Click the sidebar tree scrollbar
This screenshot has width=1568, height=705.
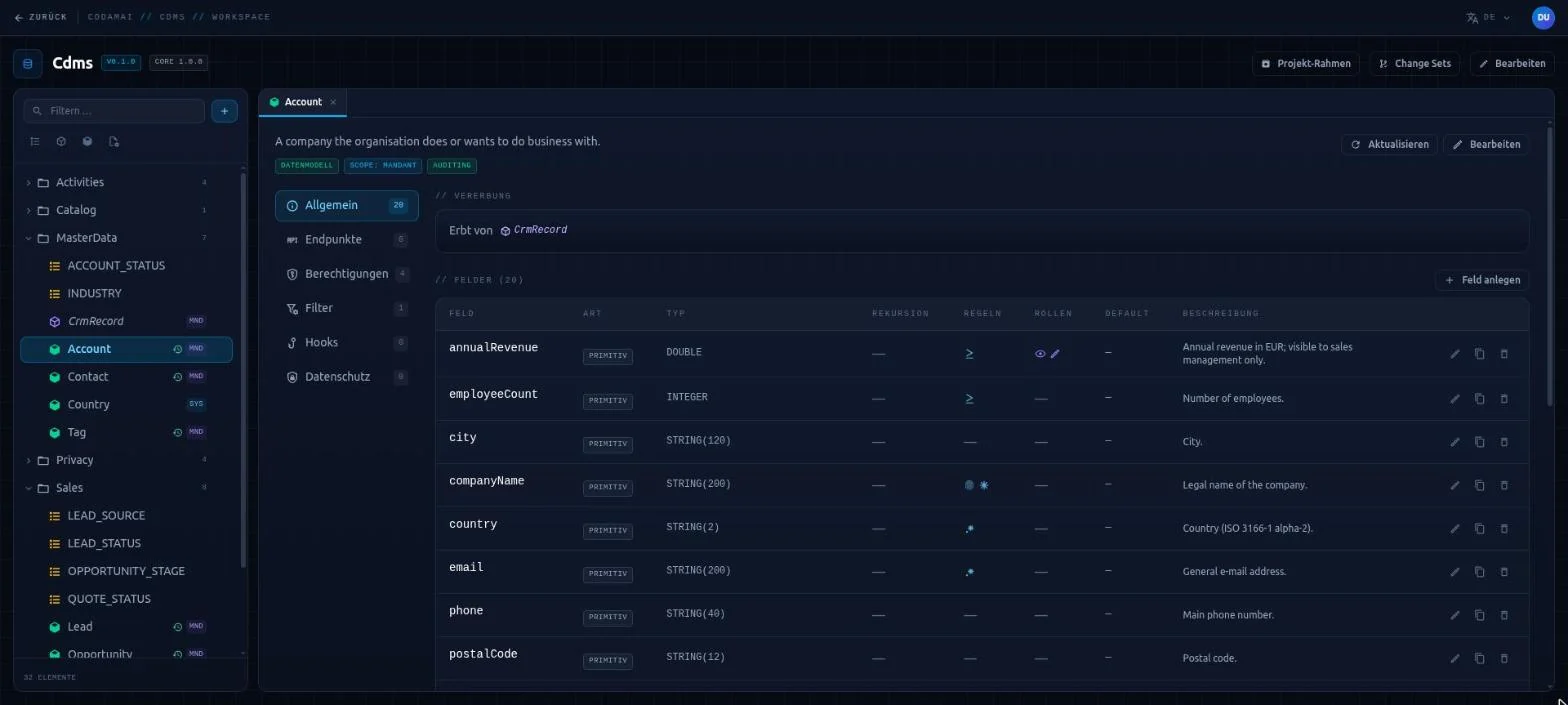(242, 370)
